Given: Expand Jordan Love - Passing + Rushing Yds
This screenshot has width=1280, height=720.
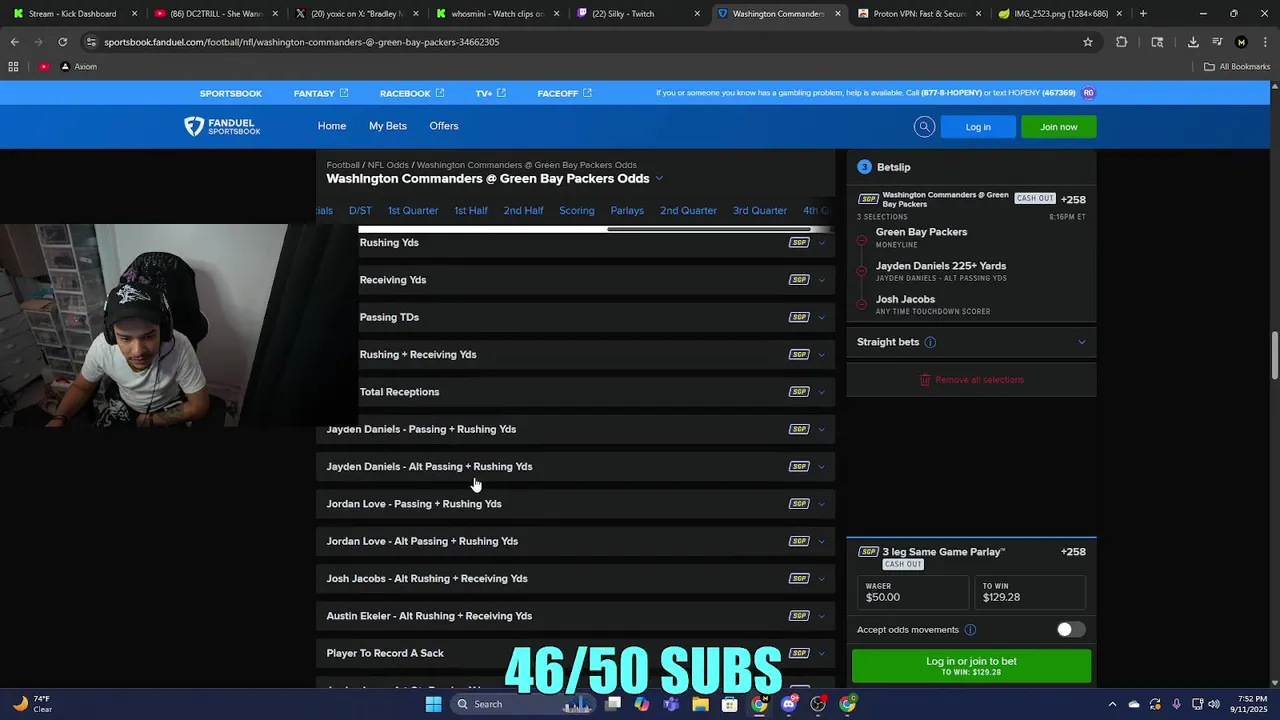Looking at the screenshot, I should pos(575,504).
